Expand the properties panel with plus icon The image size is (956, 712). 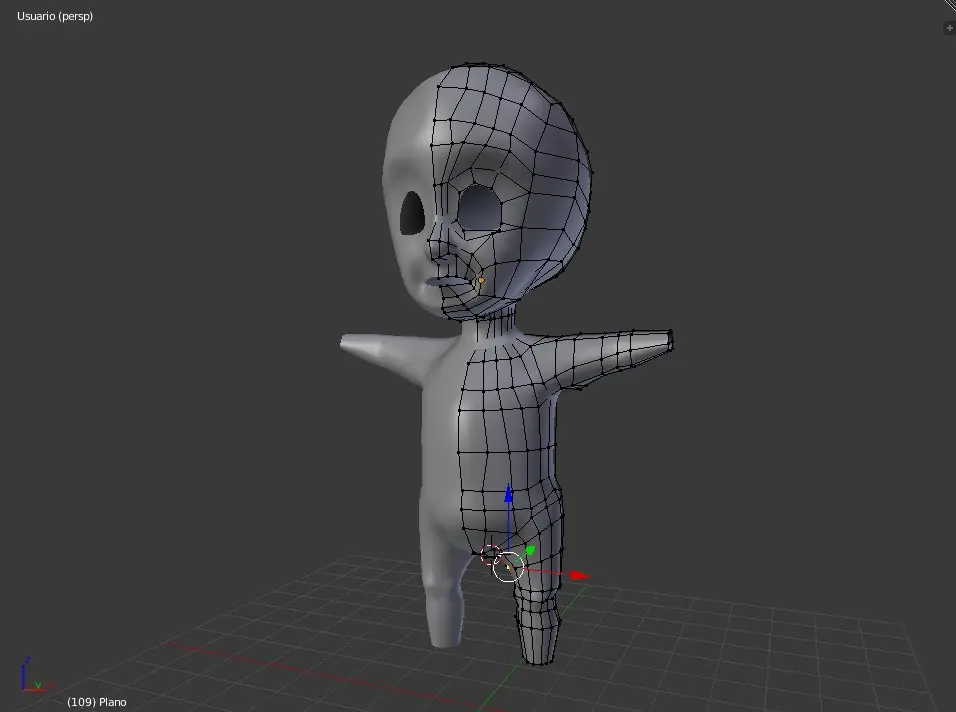pos(949,28)
